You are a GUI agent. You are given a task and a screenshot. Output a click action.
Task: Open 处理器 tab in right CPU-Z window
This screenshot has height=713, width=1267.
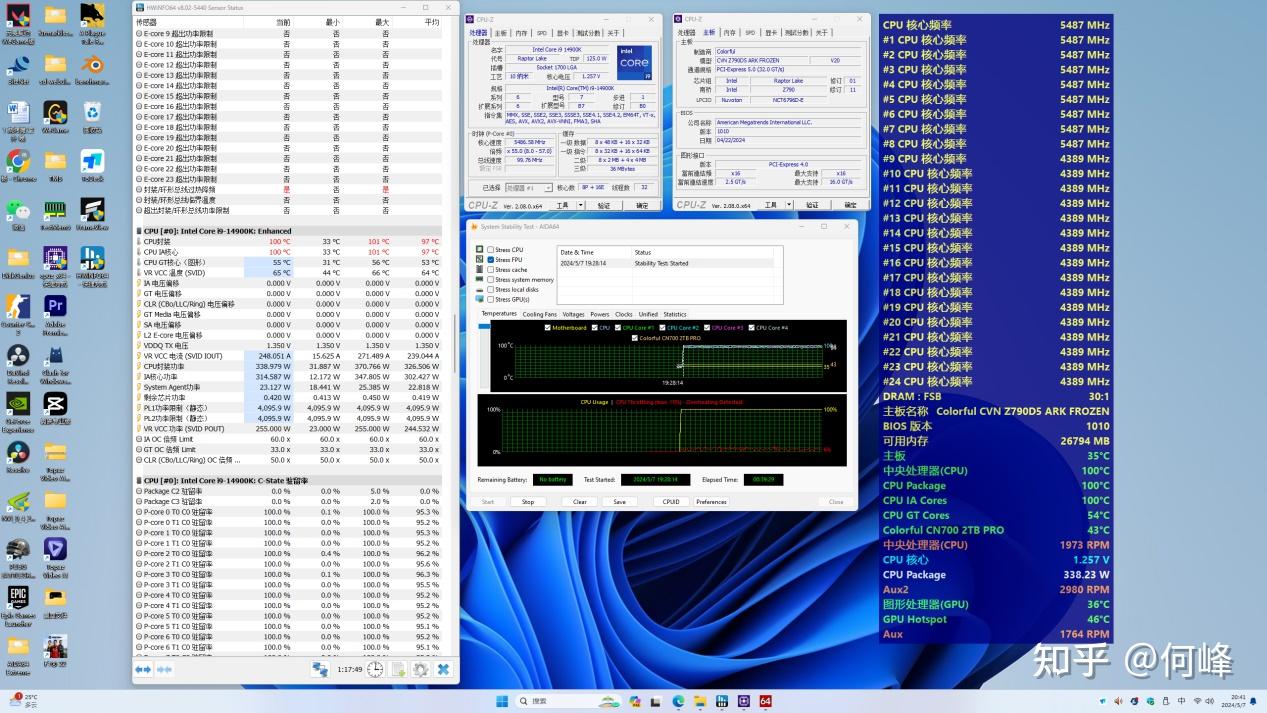point(688,33)
